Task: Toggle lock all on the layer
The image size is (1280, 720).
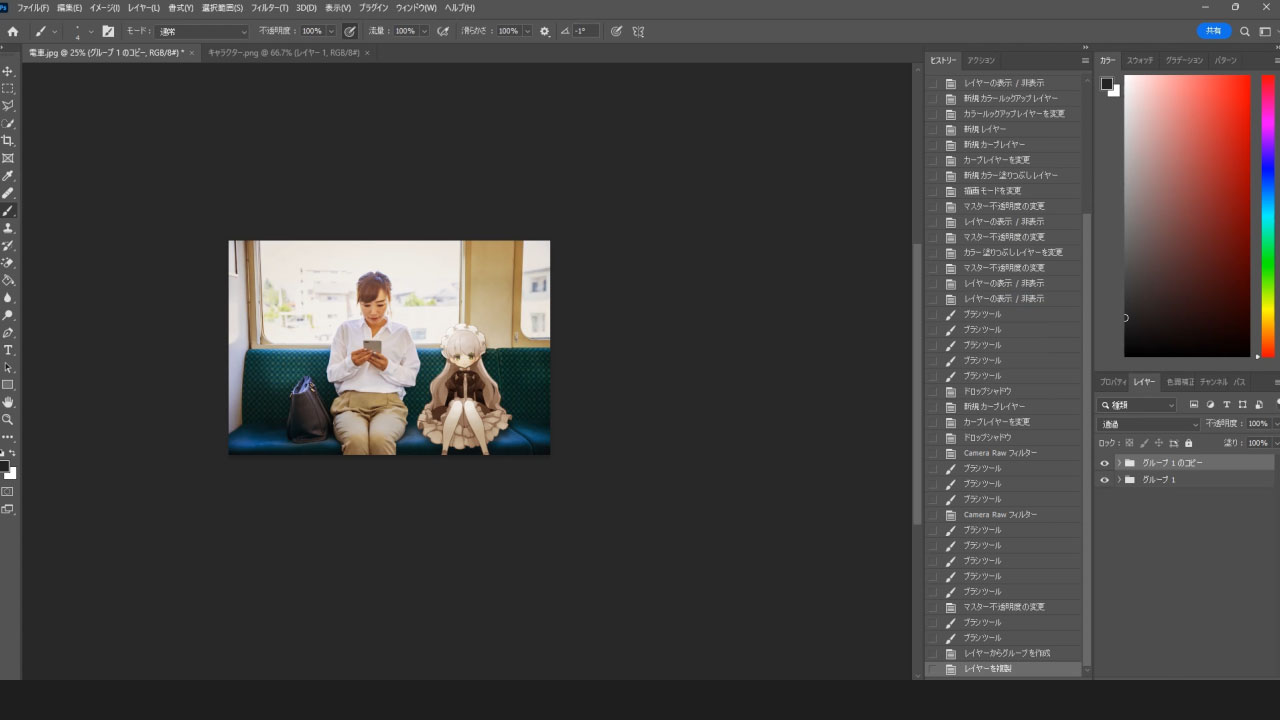Action: point(1188,443)
